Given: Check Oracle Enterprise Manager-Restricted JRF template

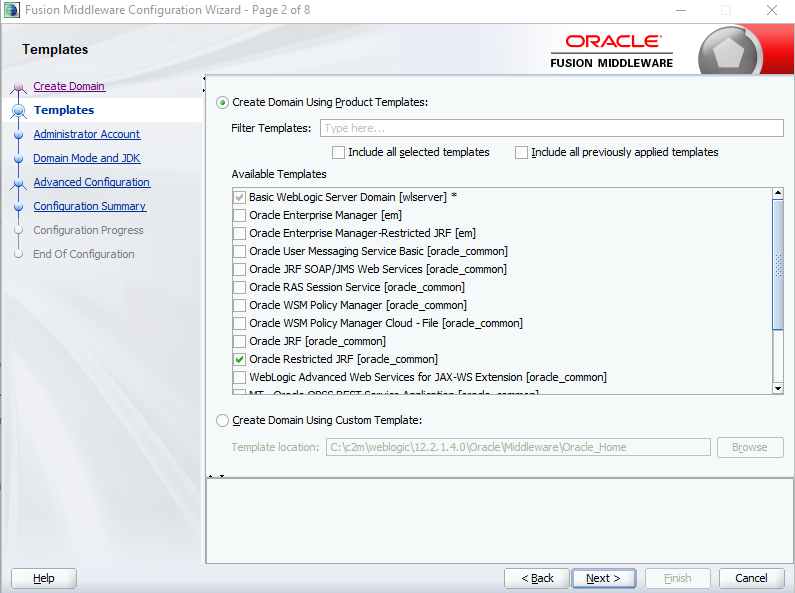Looking at the screenshot, I should click(239, 234).
